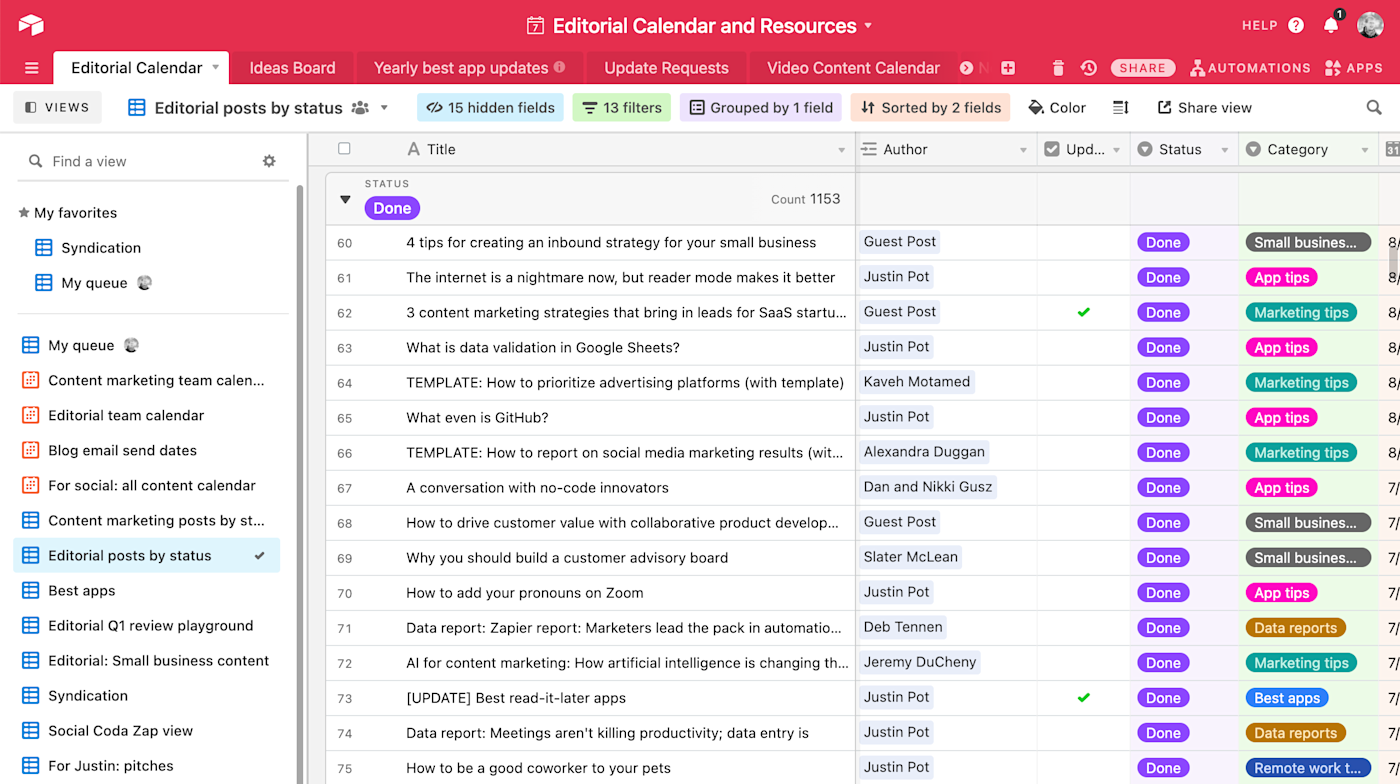The height and width of the screenshot is (784, 1400).
Task: Open Content marketing team calendar view icon
Action: click(31, 380)
